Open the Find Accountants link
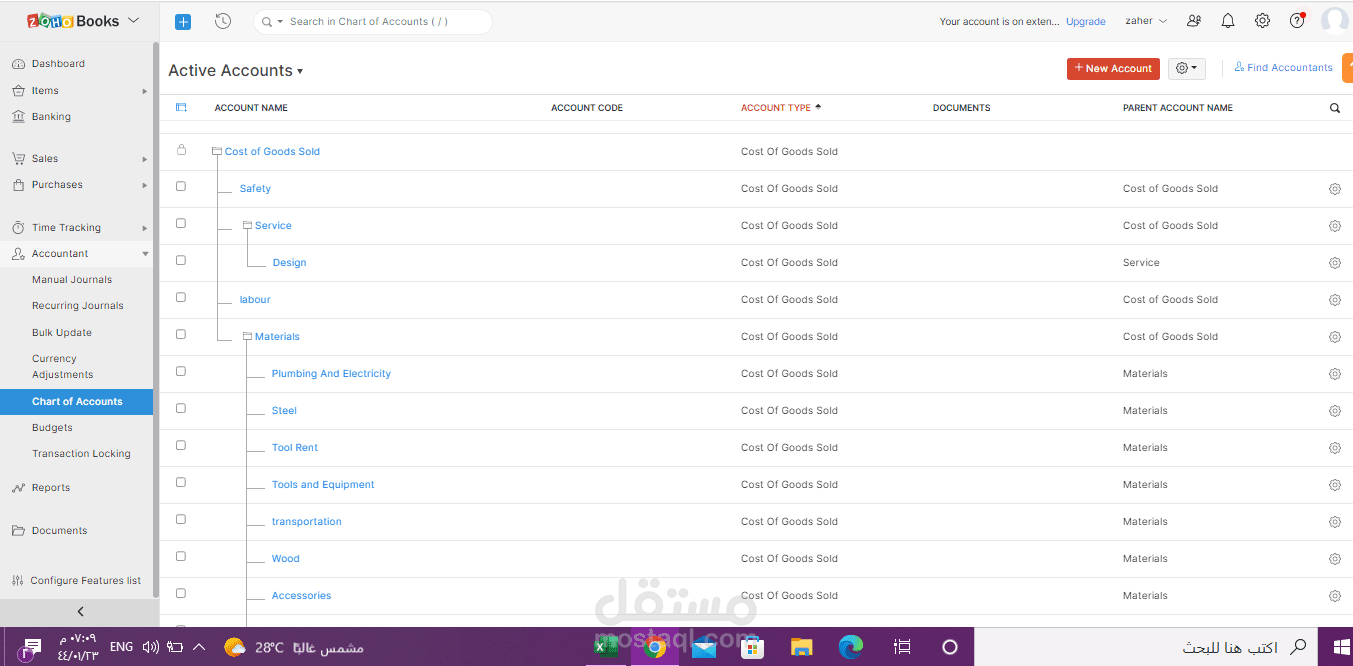The height and width of the screenshot is (666, 1353). point(1283,68)
